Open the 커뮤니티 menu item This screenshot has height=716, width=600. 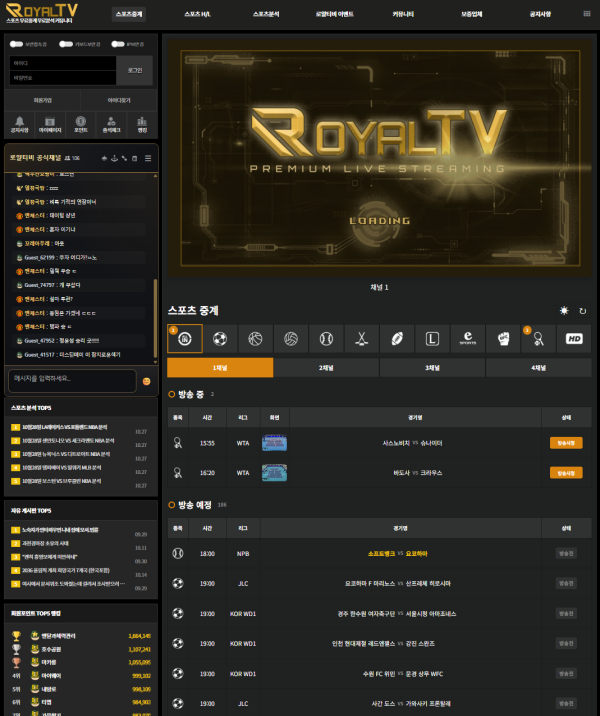[x=403, y=14]
